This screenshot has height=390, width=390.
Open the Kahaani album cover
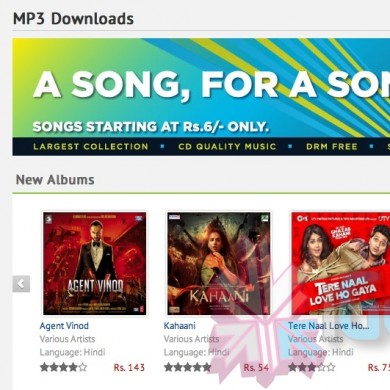(219, 264)
